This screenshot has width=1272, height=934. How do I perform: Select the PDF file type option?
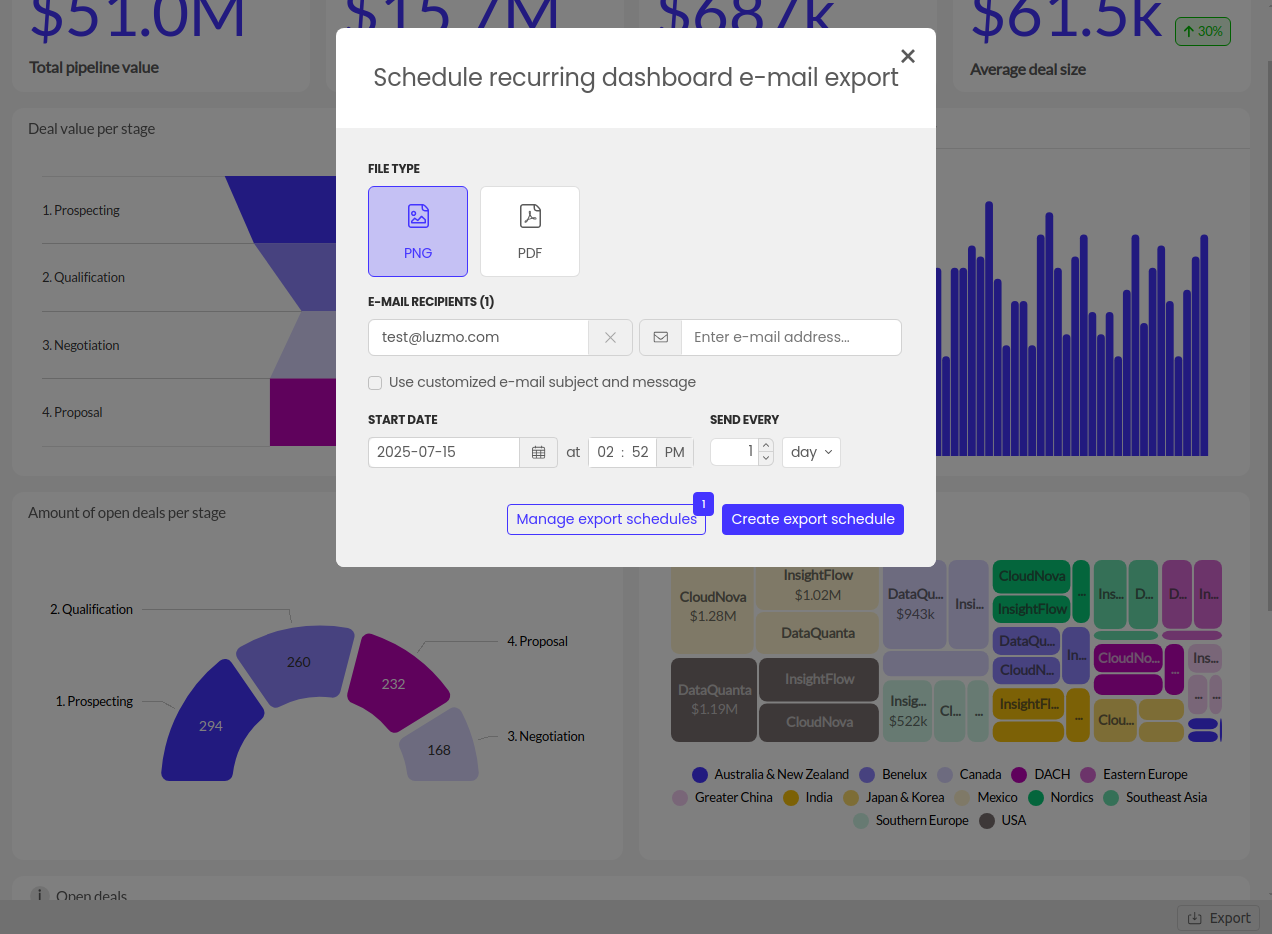(530, 231)
